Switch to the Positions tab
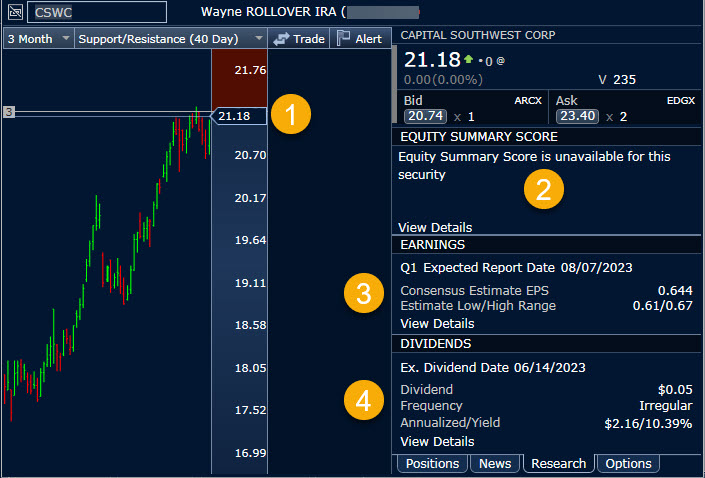The height and width of the screenshot is (478, 705). (432, 463)
